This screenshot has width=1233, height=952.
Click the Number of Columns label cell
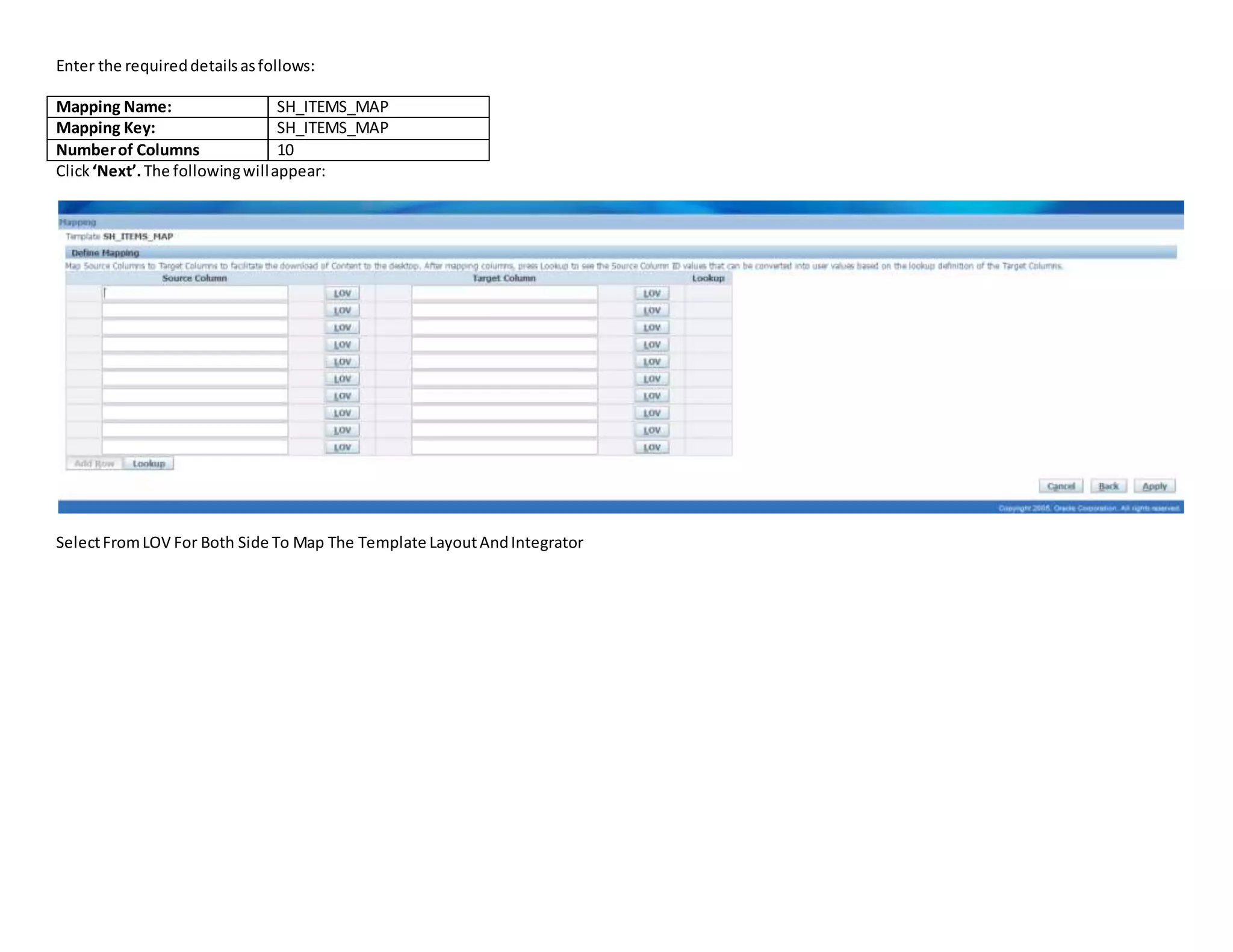[158, 150]
